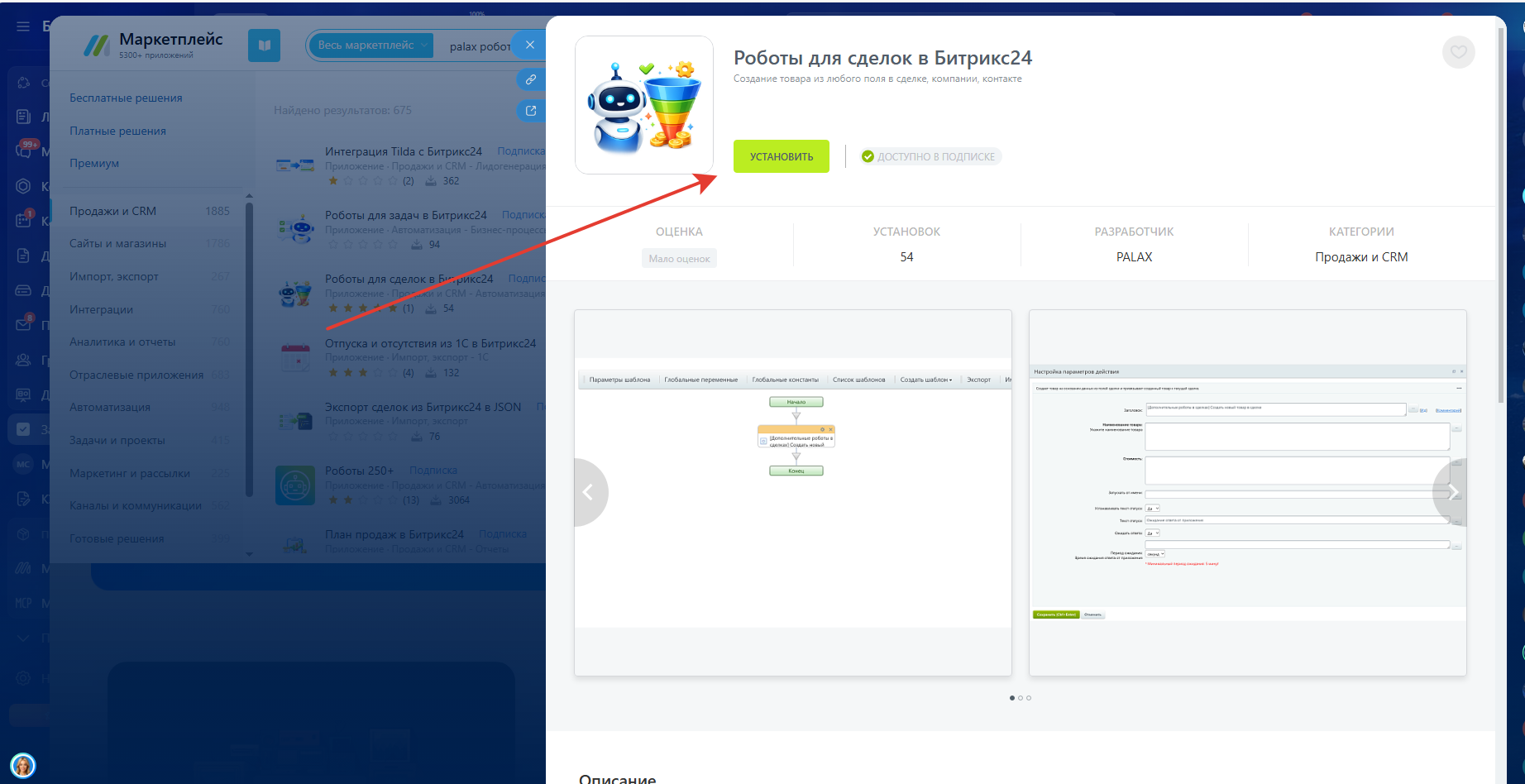Open app page in new window icon
Viewport: 1525px width, 784px height.
(531, 110)
